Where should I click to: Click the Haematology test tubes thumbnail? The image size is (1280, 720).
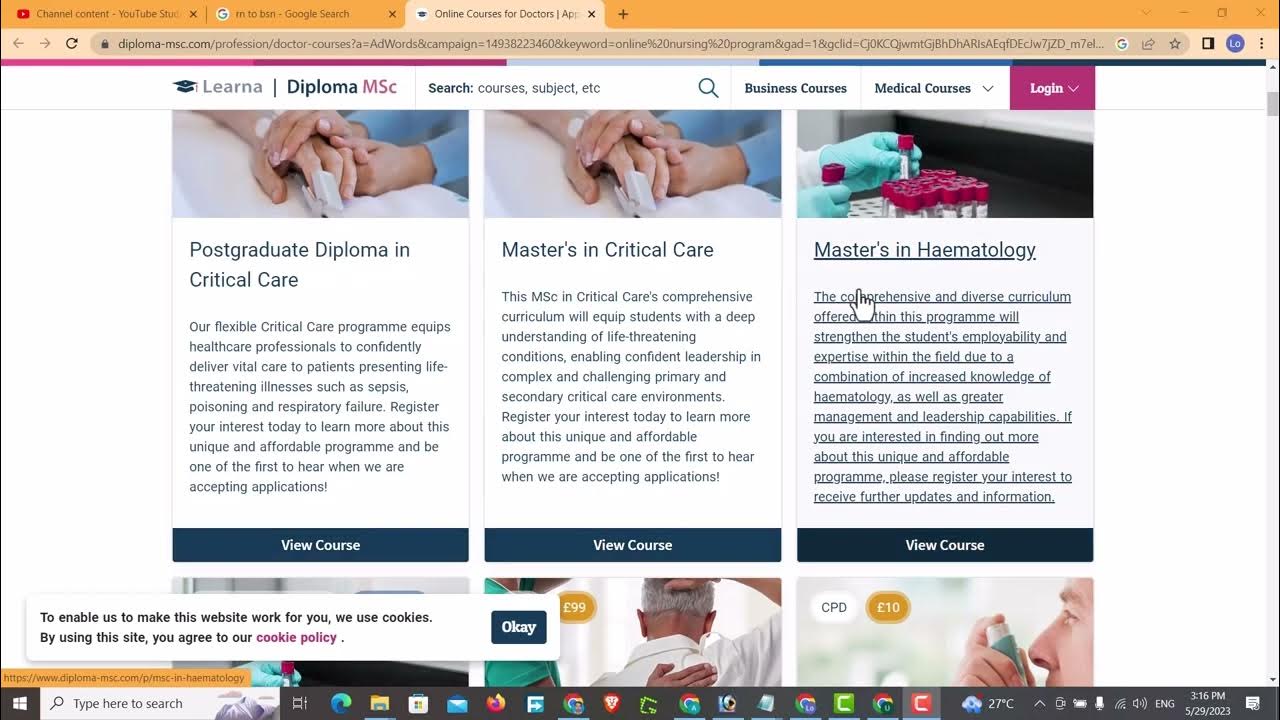(x=945, y=164)
